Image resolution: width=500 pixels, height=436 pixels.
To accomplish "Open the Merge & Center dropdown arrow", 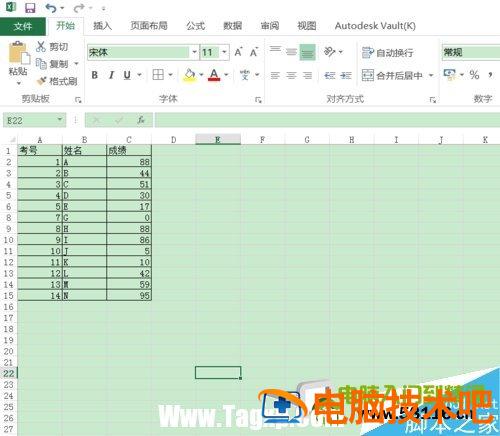I will tap(431, 75).
